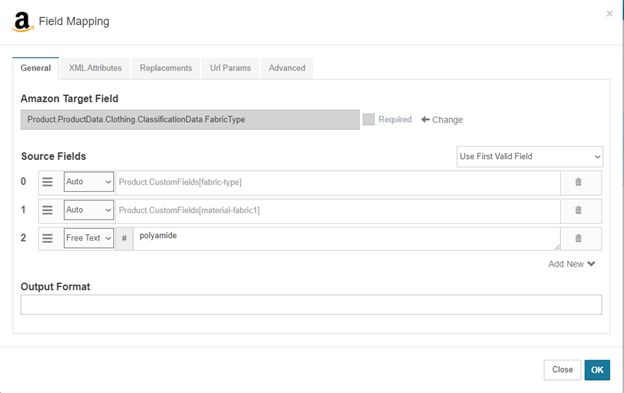Click the Amazon Target Field heading
624x393 pixels.
click(x=70, y=99)
